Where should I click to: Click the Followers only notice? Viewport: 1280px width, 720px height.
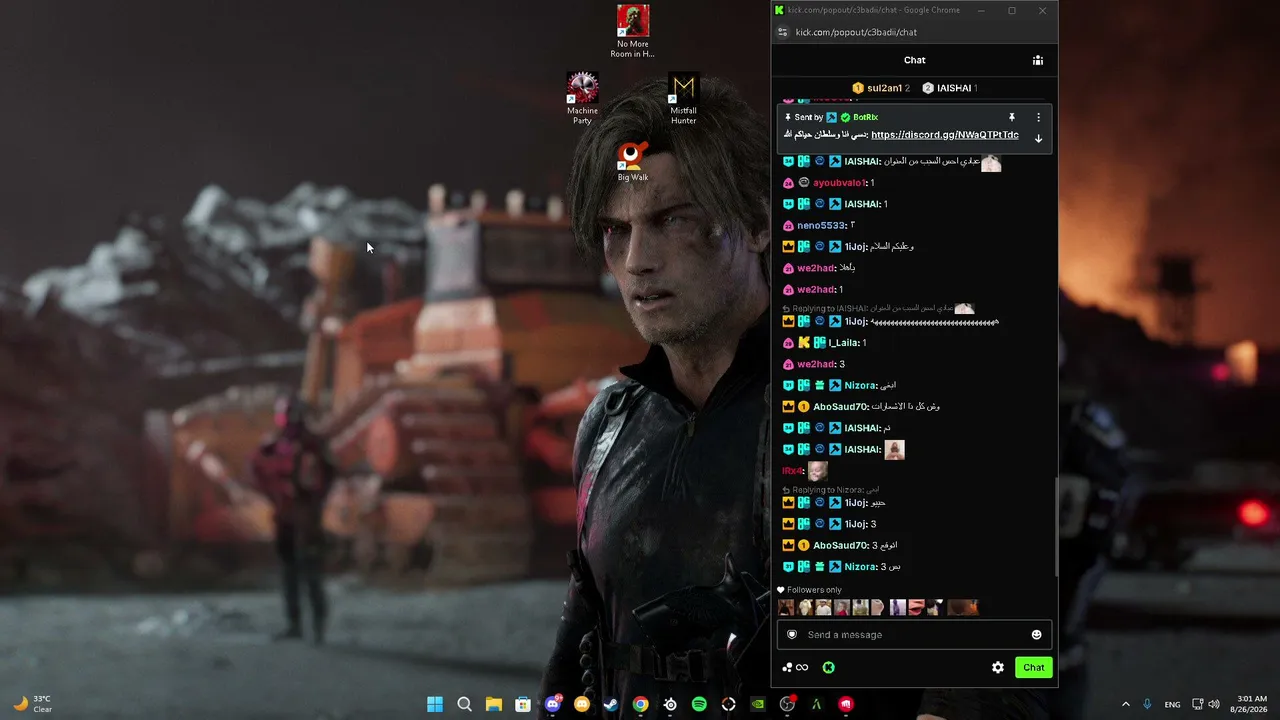coord(810,590)
